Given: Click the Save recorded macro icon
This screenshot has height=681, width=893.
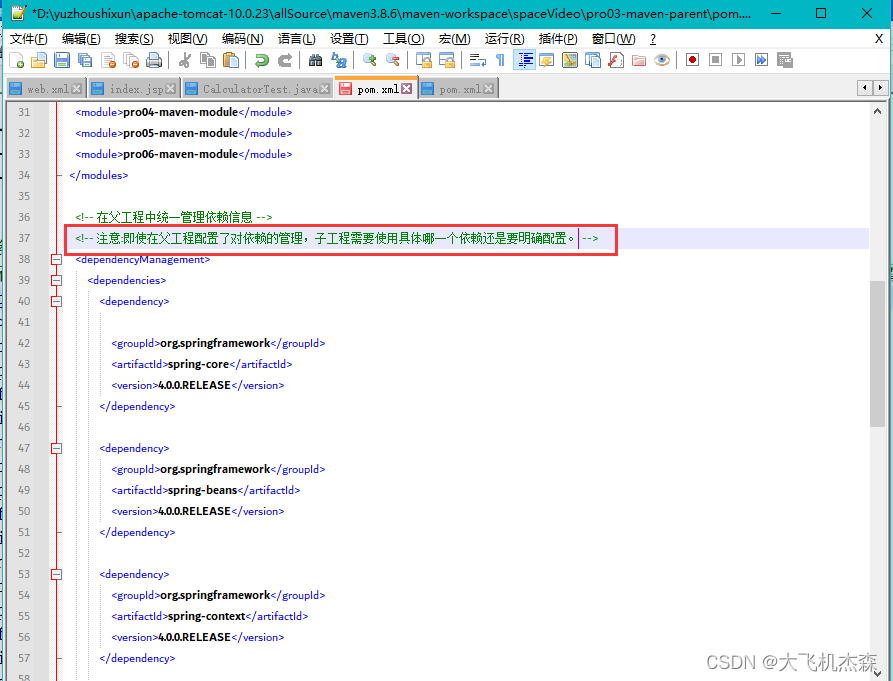Looking at the screenshot, I should pyautogui.click(x=785, y=60).
